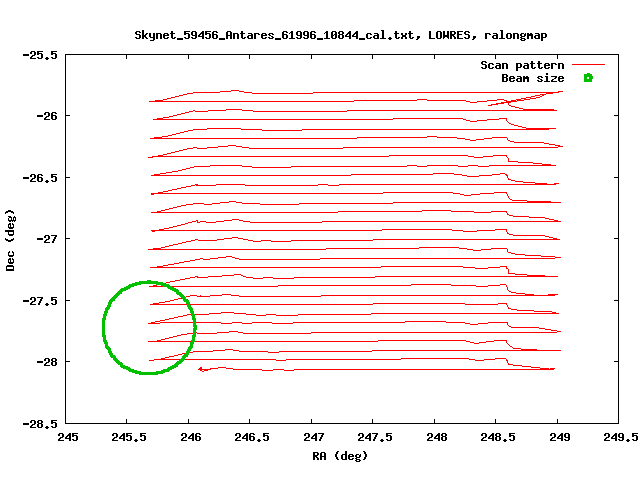Click the -27 tick label on Dec axis
640x480 pixels.
(47, 239)
